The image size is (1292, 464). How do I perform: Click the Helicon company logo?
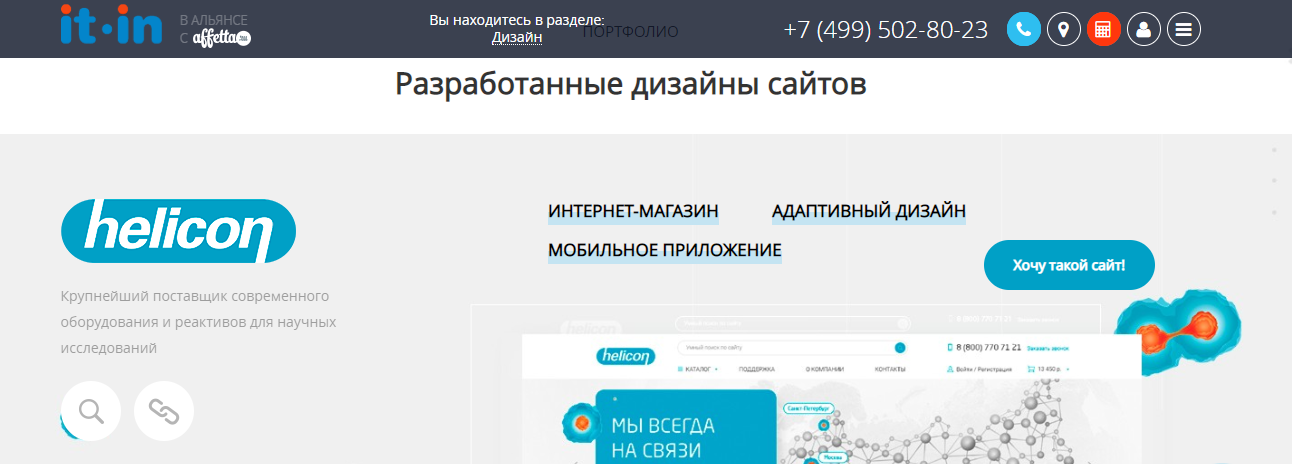pyautogui.click(x=179, y=231)
